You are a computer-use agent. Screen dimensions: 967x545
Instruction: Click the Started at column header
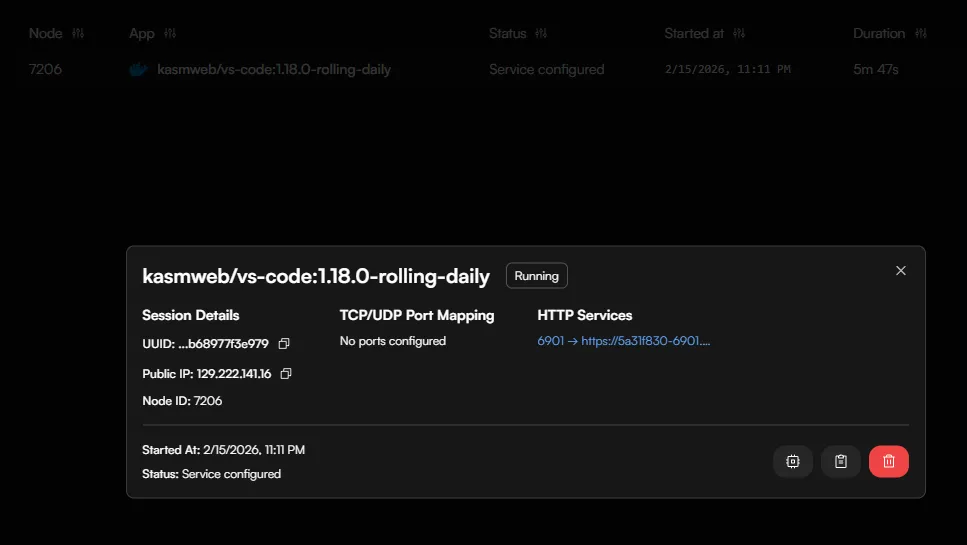[x=694, y=33]
